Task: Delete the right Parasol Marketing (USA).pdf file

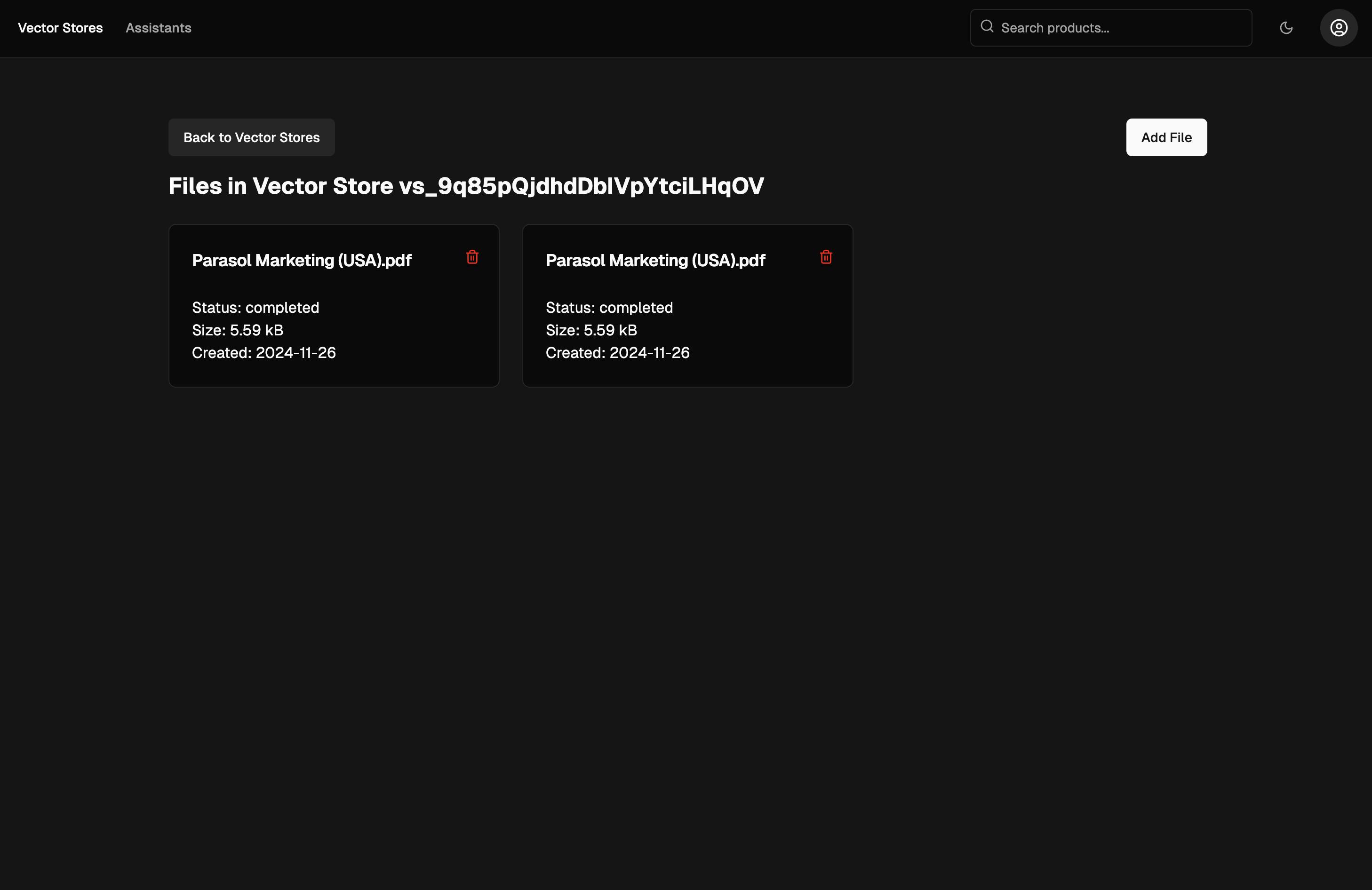Action: (826, 258)
